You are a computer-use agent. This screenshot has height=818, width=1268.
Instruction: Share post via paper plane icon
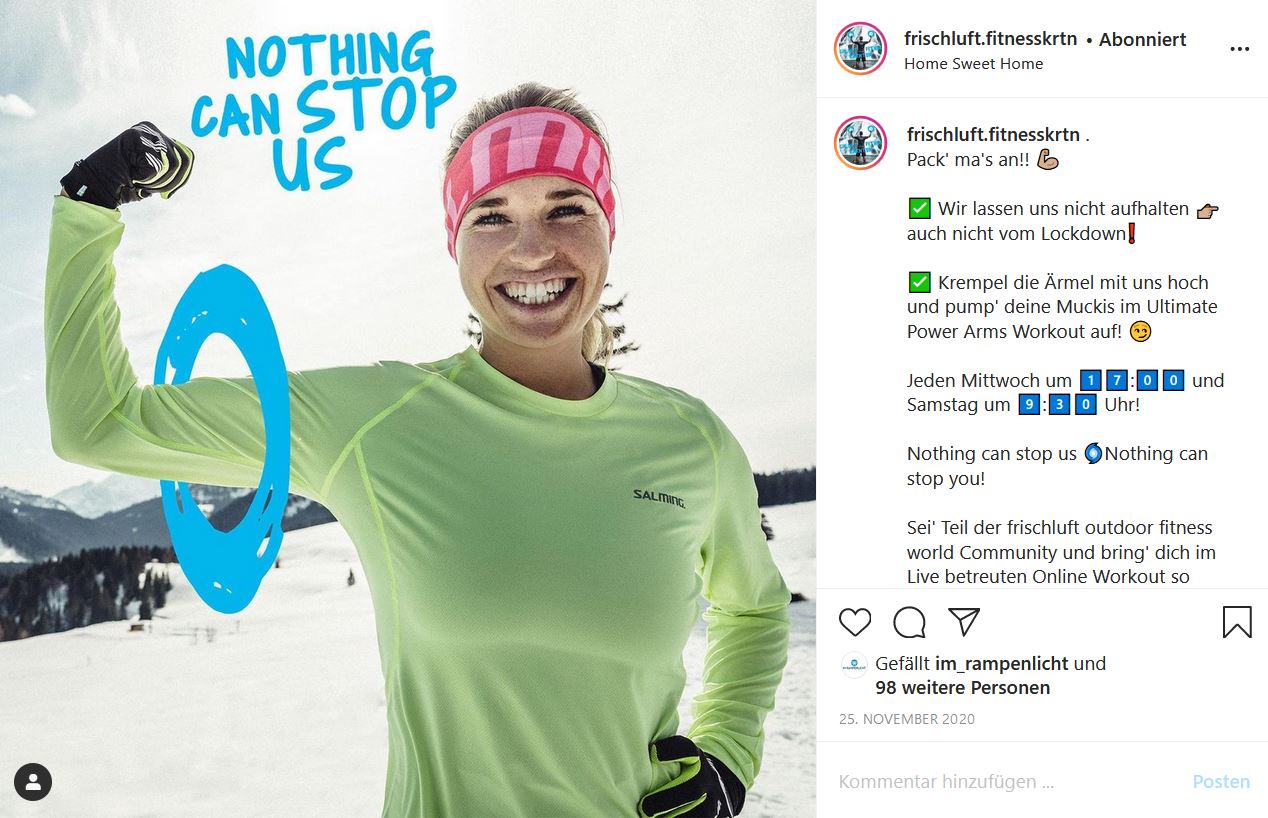pos(963,622)
